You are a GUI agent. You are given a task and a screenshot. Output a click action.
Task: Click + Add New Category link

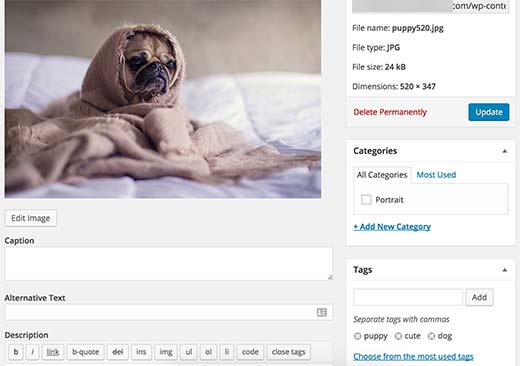pos(392,227)
